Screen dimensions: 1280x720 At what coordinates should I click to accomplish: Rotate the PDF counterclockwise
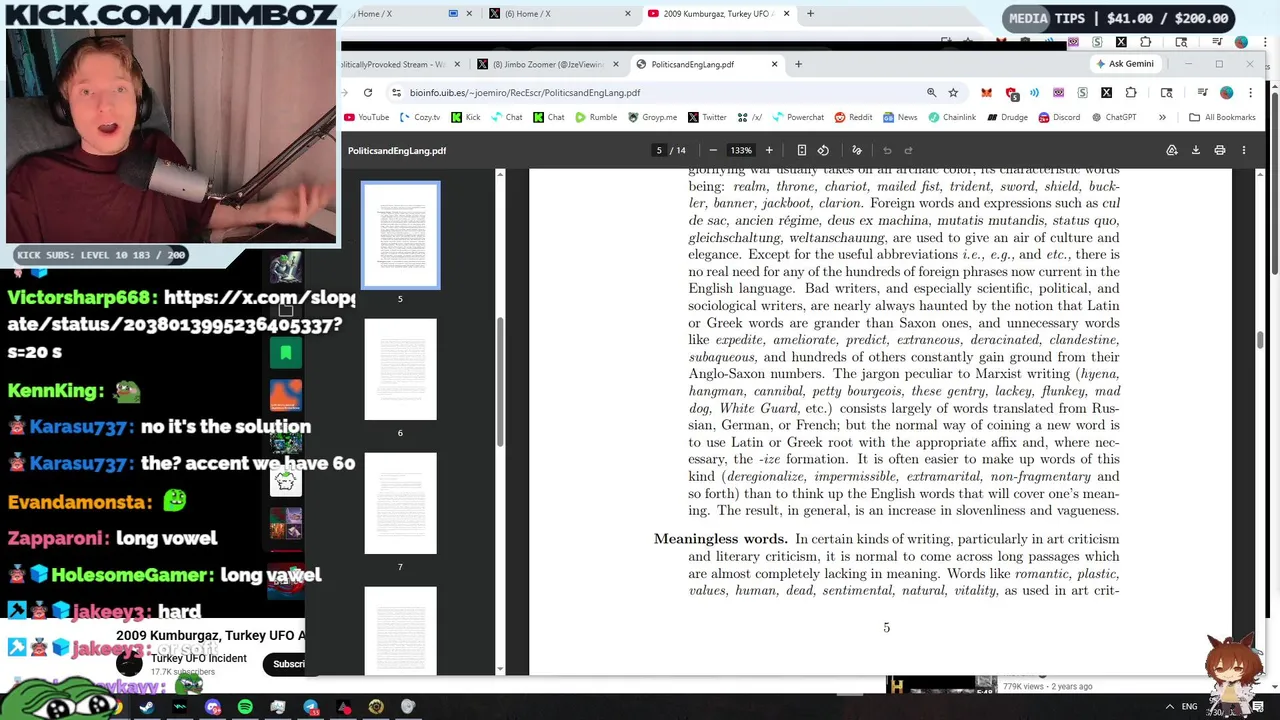[823, 150]
